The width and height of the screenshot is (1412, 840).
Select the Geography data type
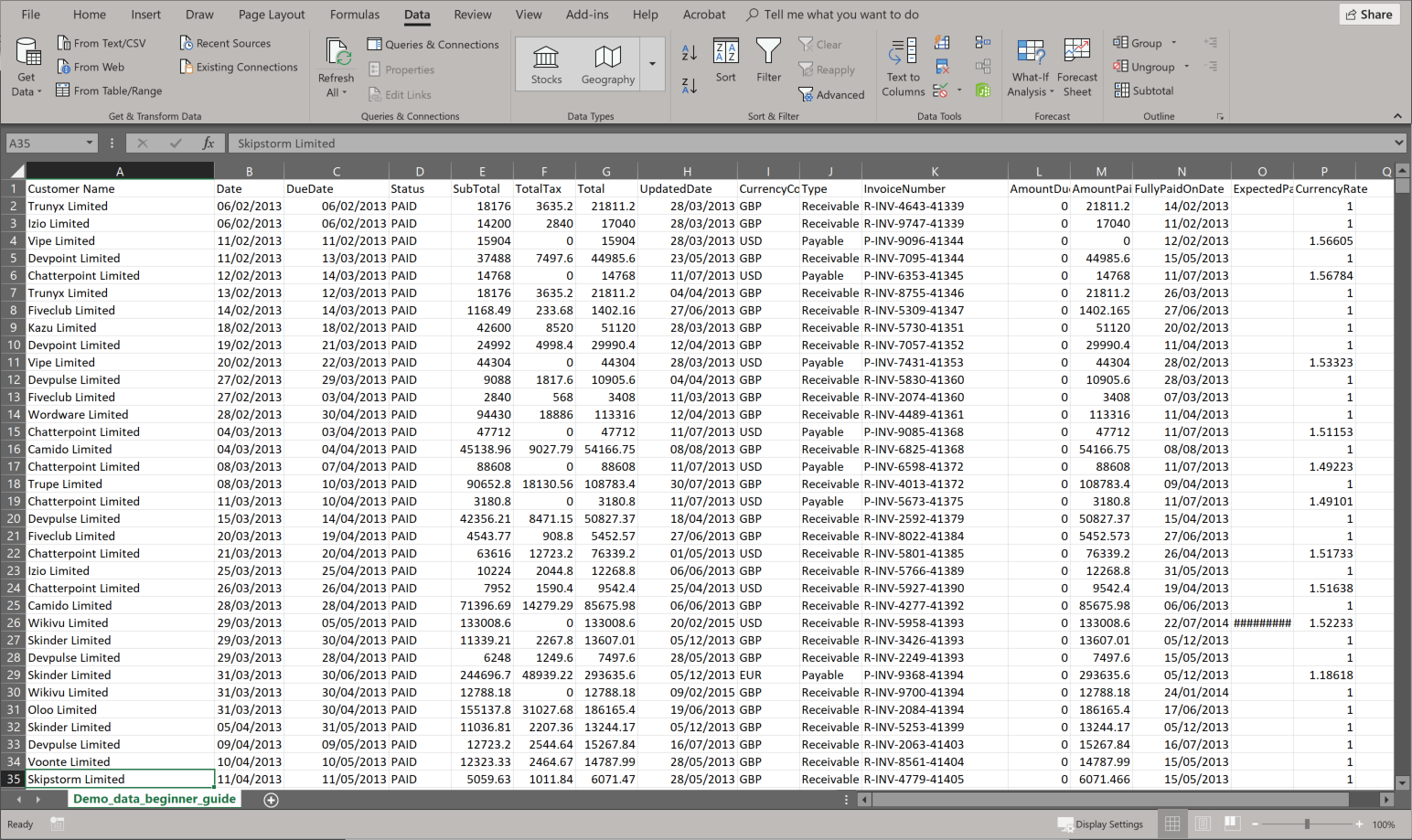[607, 63]
